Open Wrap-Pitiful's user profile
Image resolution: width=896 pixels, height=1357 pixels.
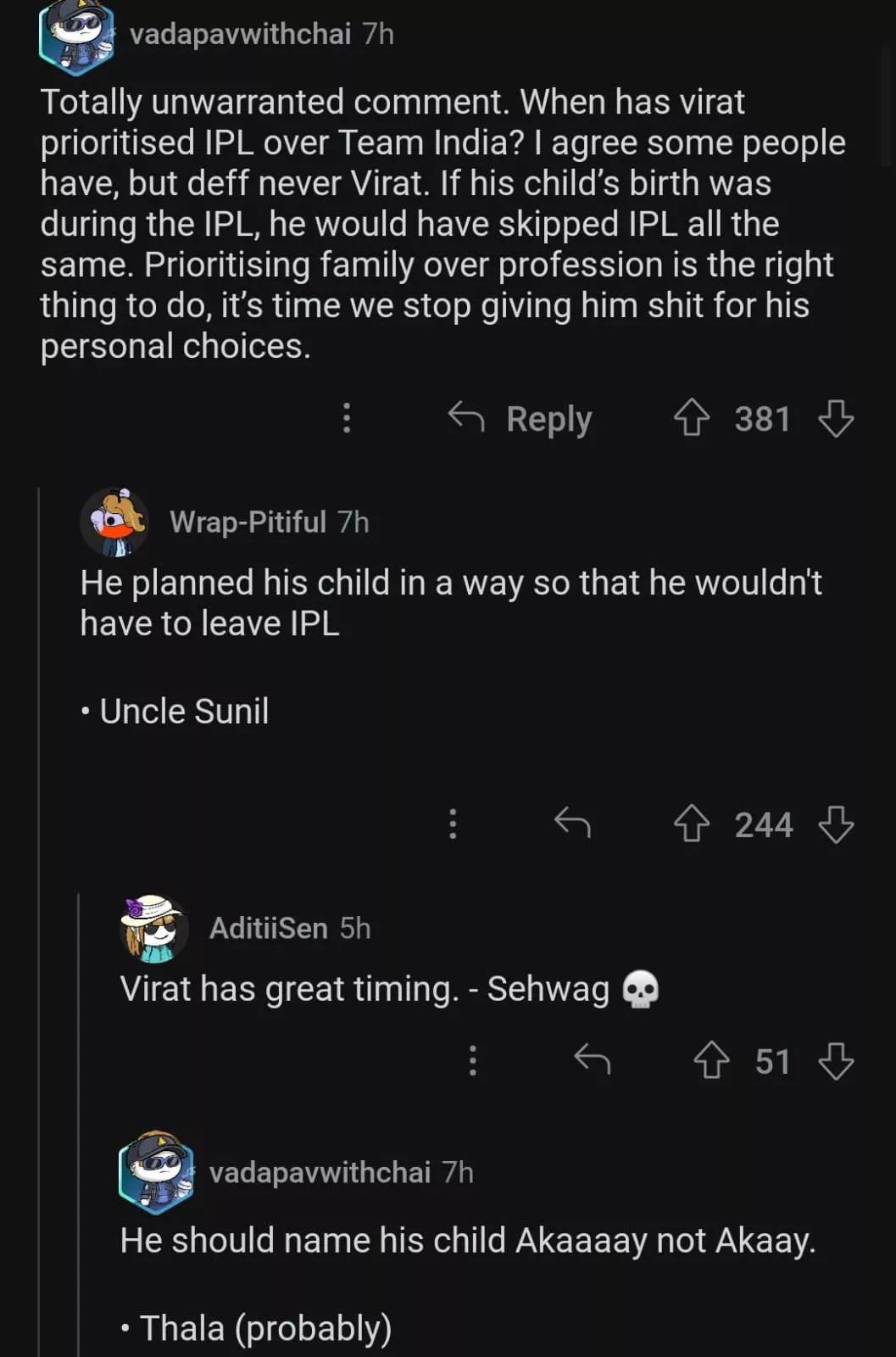[x=248, y=522]
